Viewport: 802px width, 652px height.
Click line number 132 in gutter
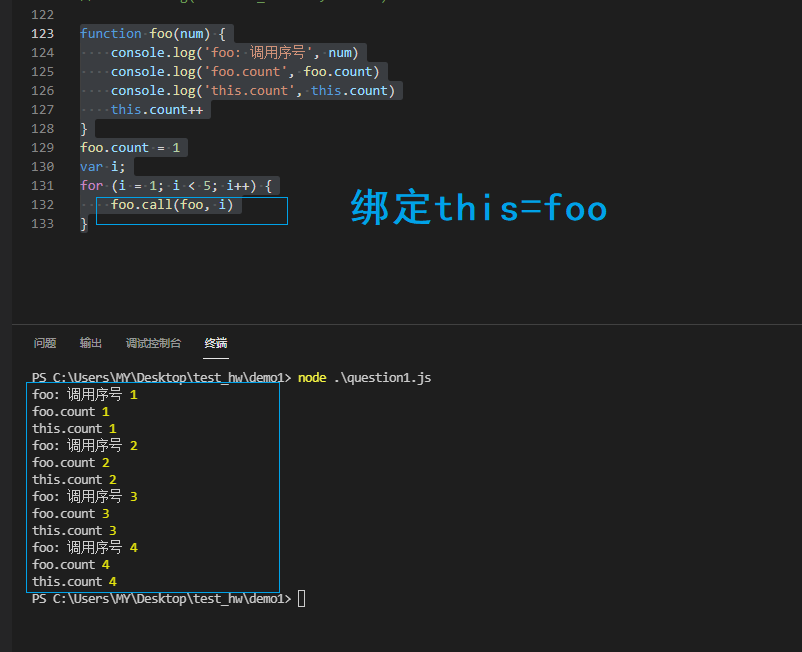42,205
